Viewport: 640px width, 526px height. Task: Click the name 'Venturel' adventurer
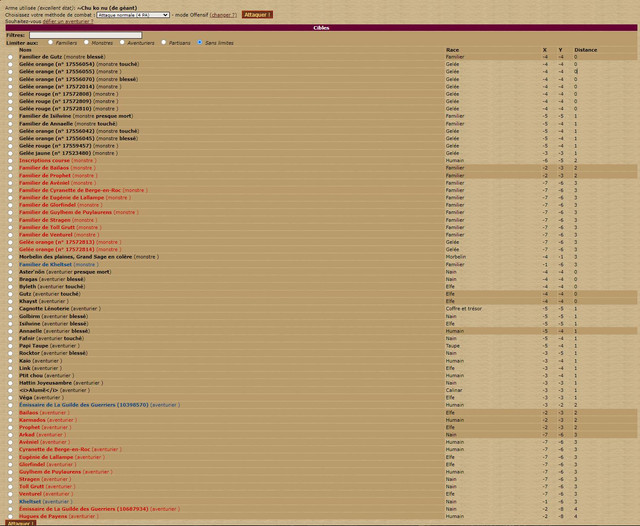click(30, 494)
